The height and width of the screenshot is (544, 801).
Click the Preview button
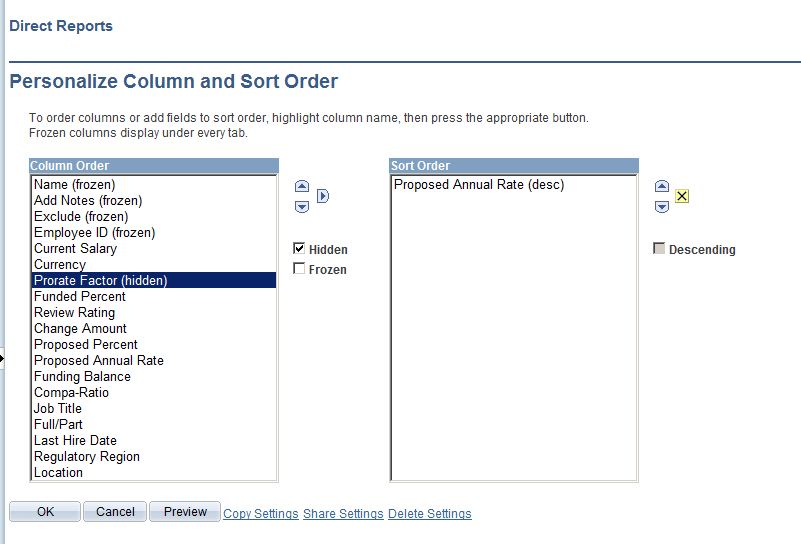(x=185, y=512)
